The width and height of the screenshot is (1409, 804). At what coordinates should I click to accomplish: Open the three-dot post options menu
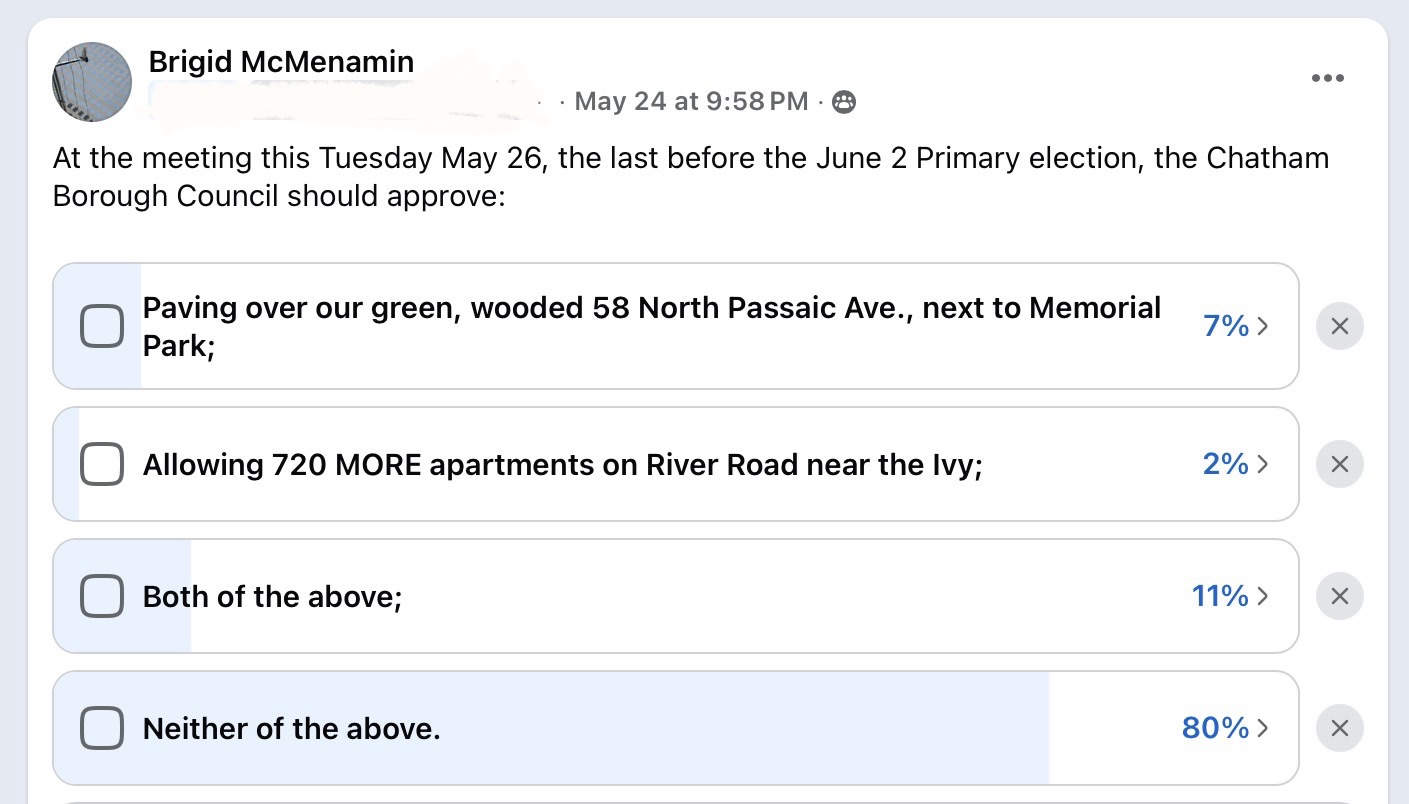(1327, 78)
